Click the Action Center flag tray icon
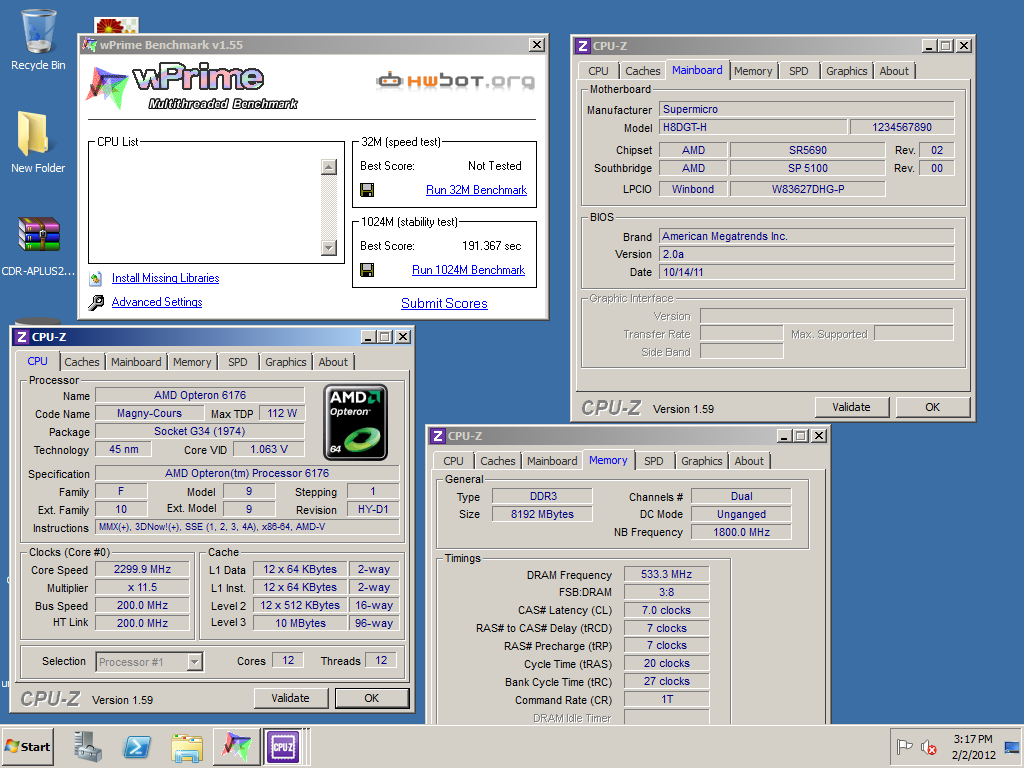Screen dimensions: 1024x768 tap(904, 746)
